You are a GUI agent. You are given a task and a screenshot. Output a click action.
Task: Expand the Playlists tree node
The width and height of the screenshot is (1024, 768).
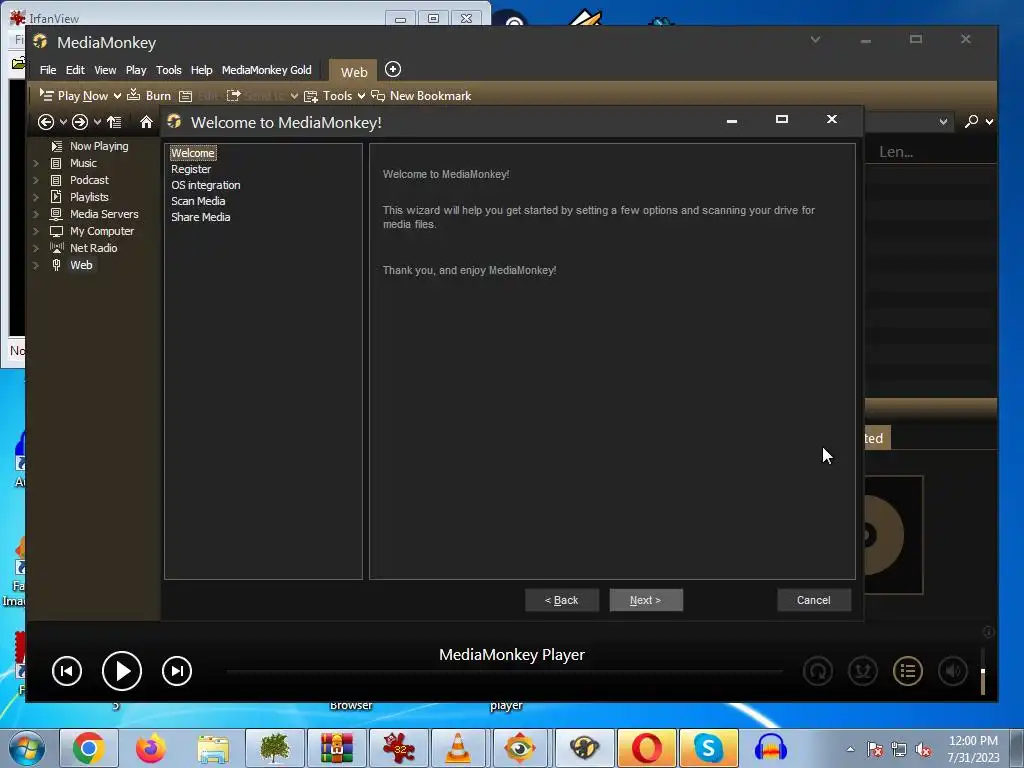coord(36,197)
